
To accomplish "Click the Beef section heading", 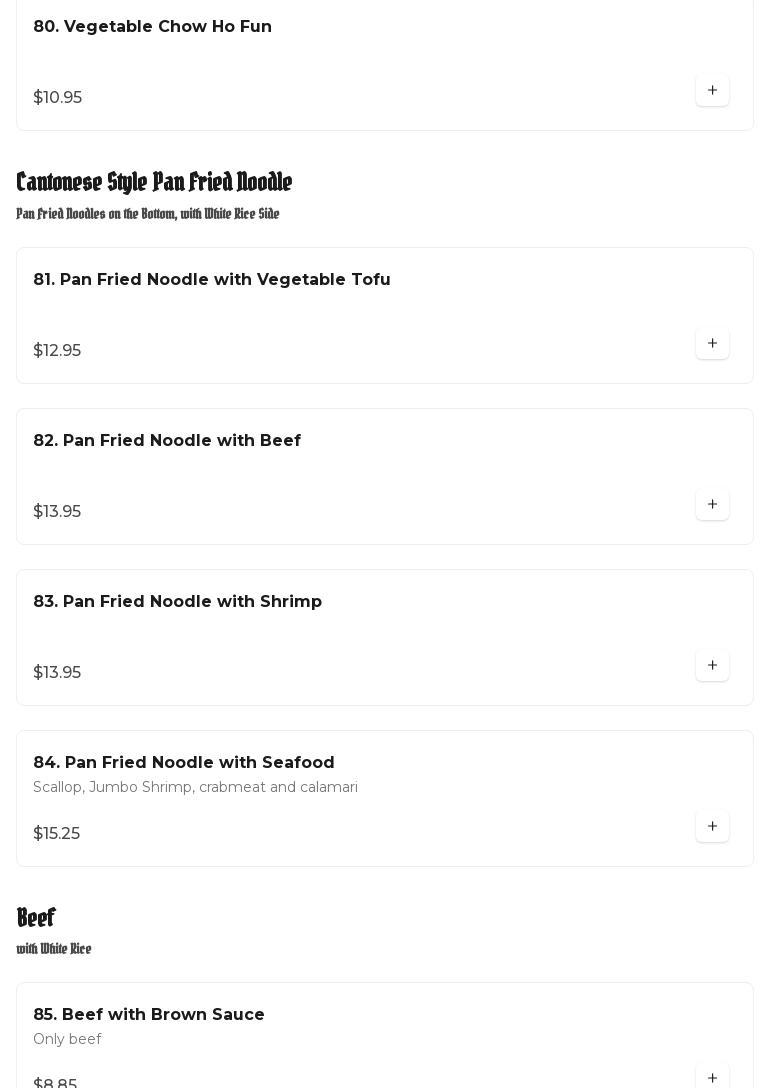I will pyautogui.click(x=36, y=918).
